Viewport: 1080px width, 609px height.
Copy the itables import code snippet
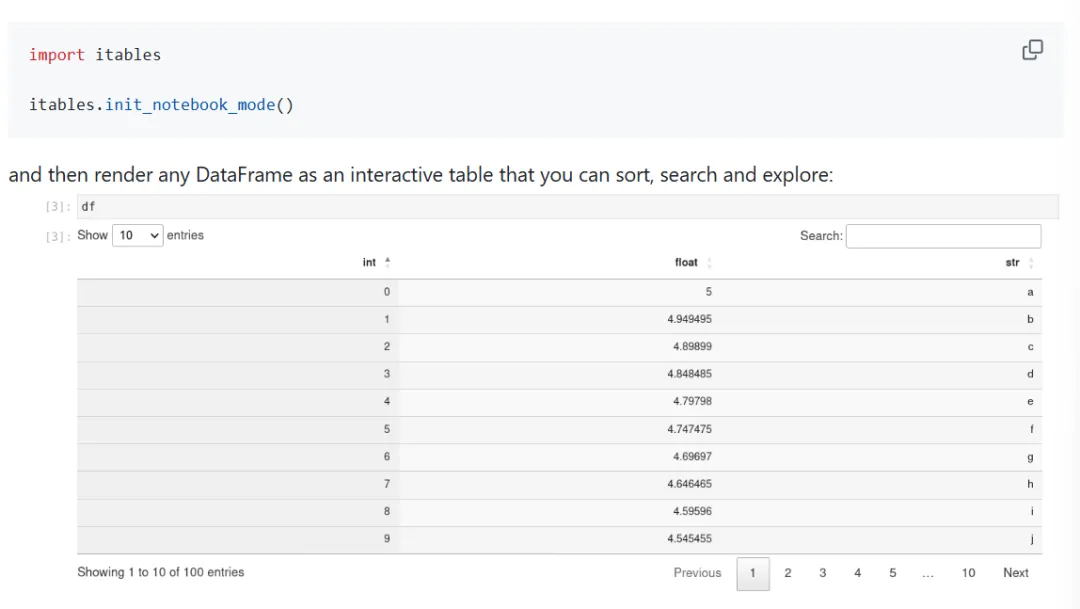1032,50
